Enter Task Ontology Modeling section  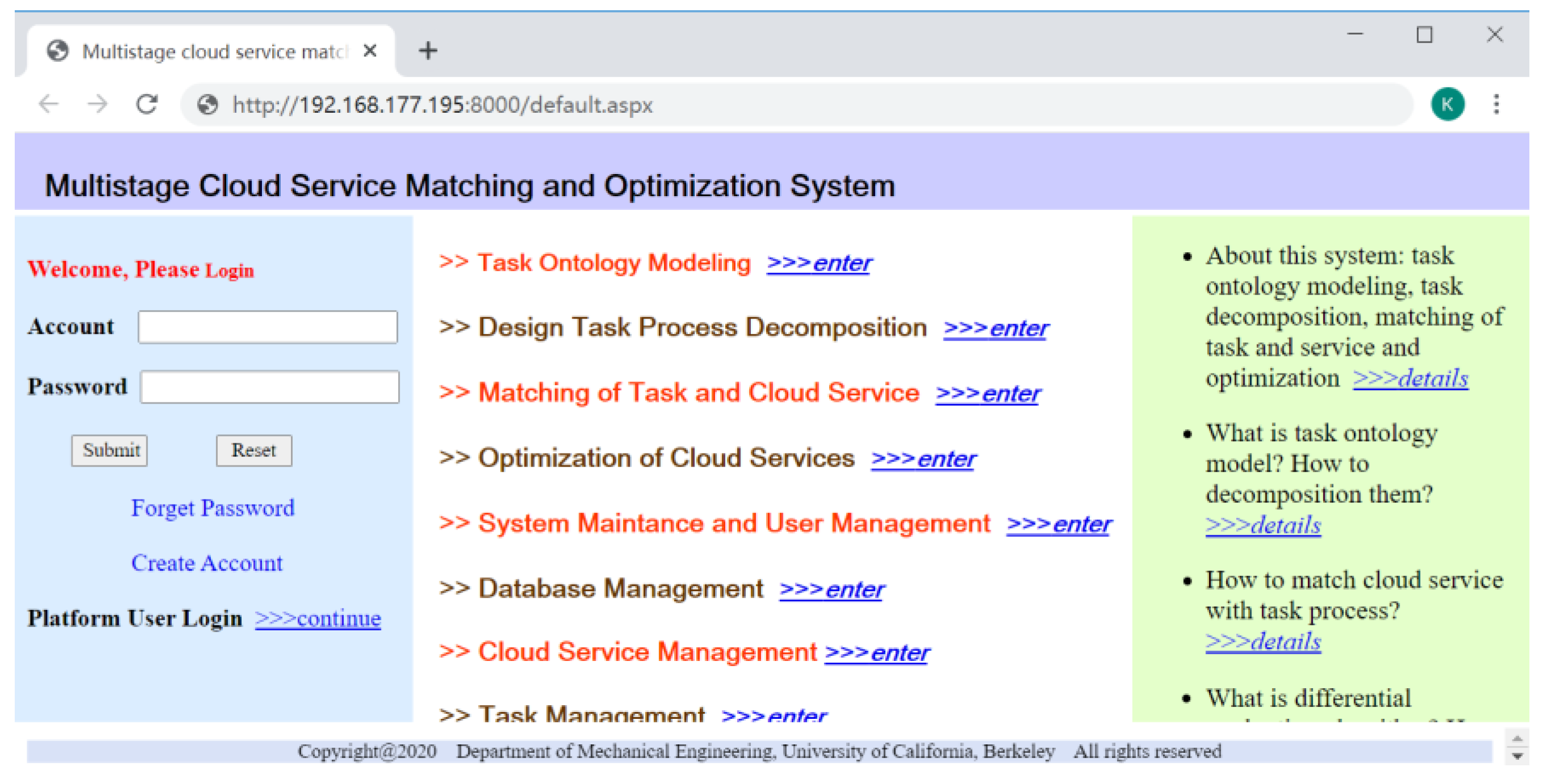point(818,263)
